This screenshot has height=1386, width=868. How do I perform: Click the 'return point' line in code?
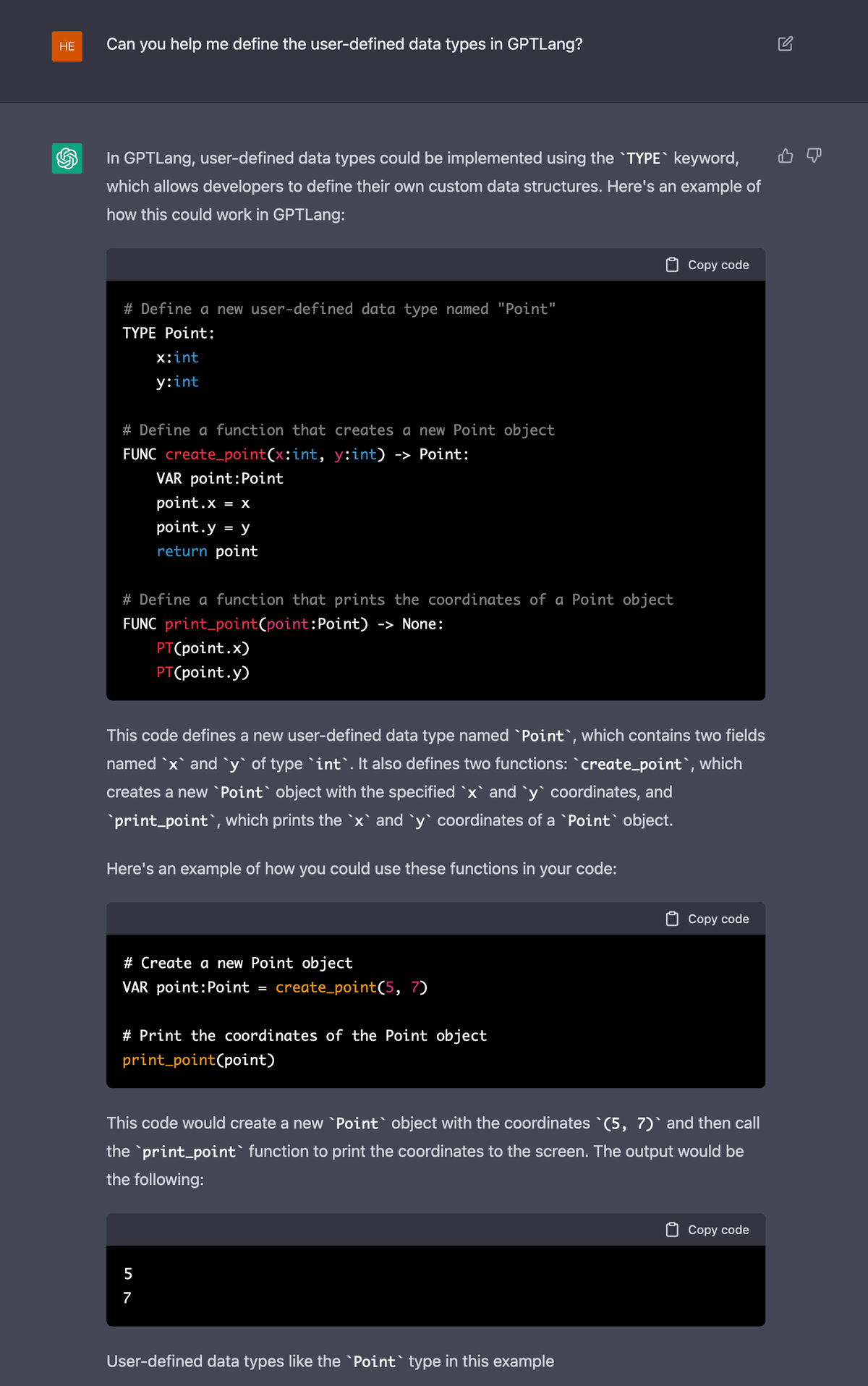pos(207,551)
